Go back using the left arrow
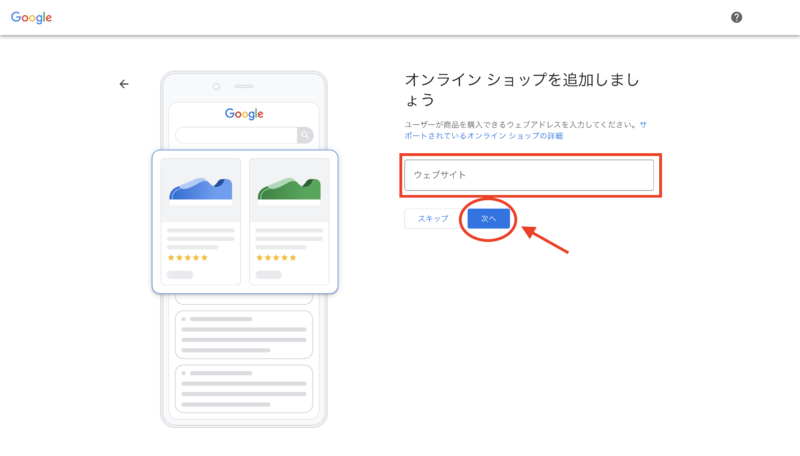Viewport: 800px width, 456px height. [x=124, y=84]
